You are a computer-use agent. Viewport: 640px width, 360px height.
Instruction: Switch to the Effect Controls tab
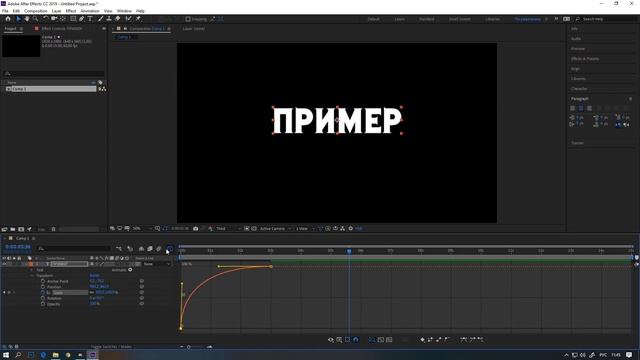(x=62, y=29)
